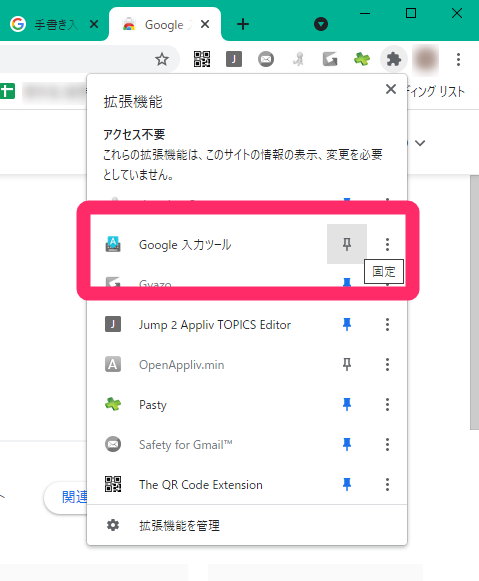Click Google 入力ツール keyboard icon
Screen dimensions: 479x581
113,244
